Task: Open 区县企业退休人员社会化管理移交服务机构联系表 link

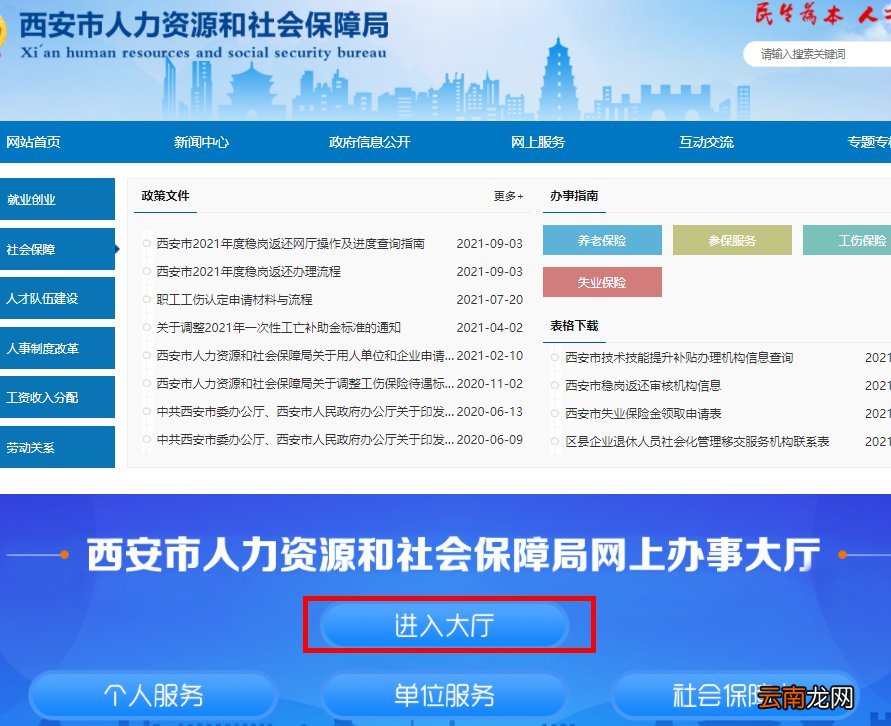Action: point(697,441)
